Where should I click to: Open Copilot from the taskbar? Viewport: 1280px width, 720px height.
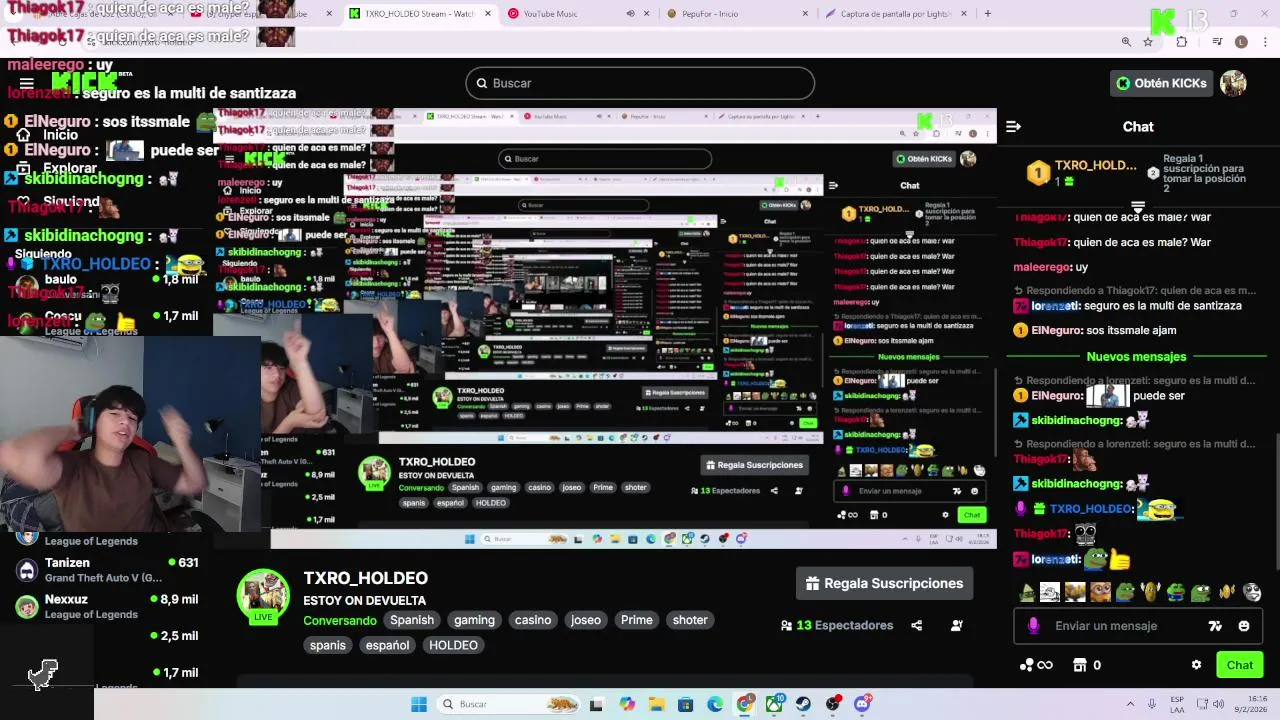coord(627,704)
